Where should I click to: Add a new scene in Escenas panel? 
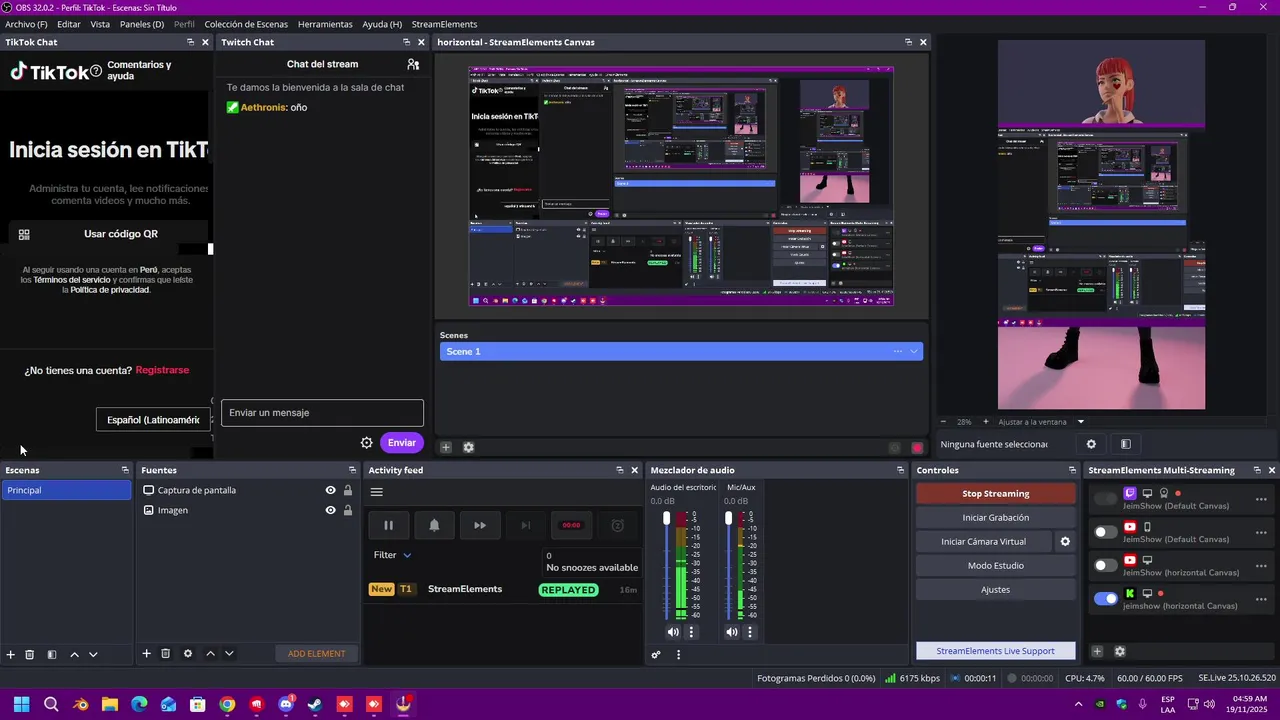[x=11, y=654]
